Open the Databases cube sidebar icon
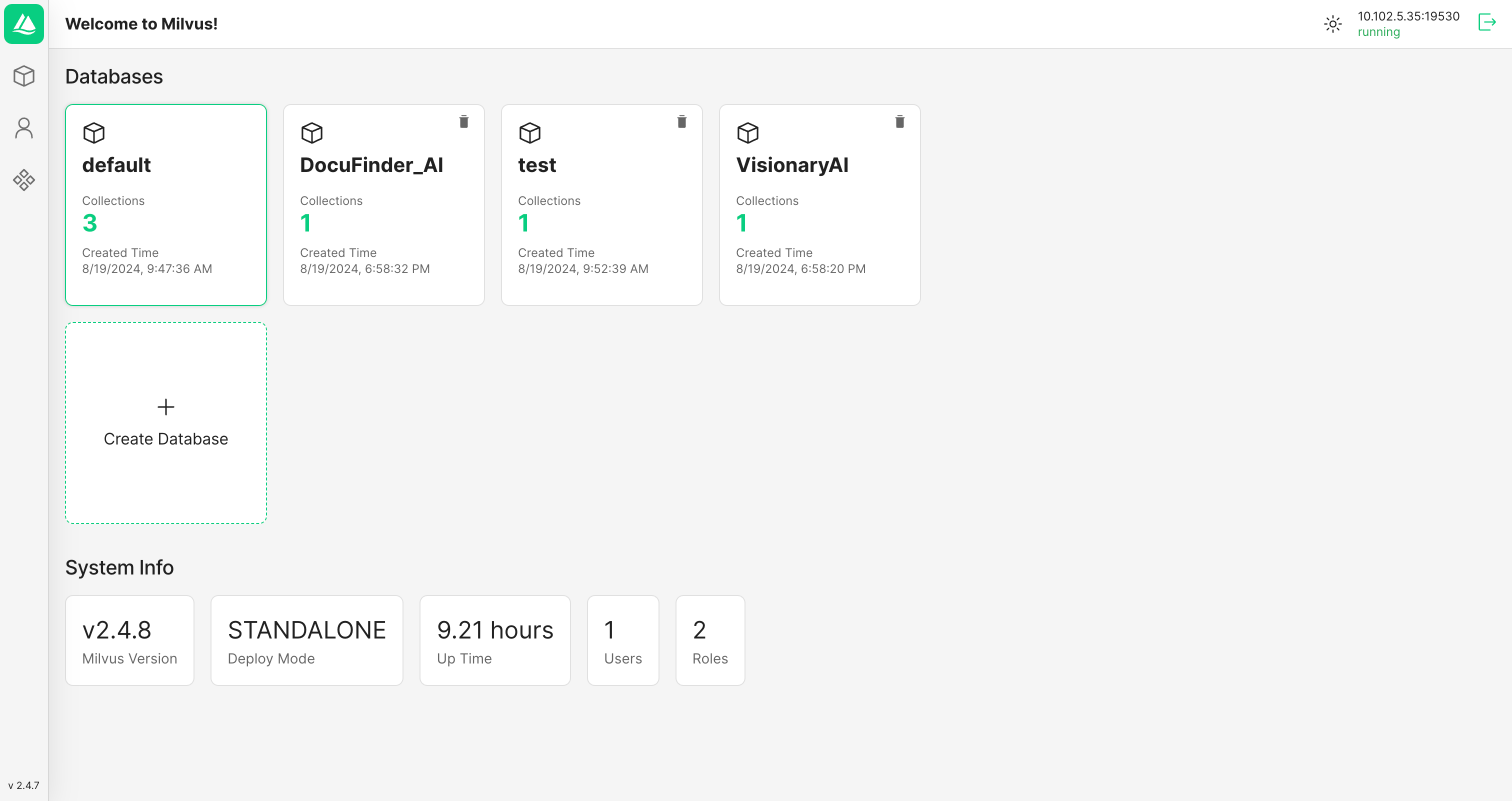 [x=24, y=76]
